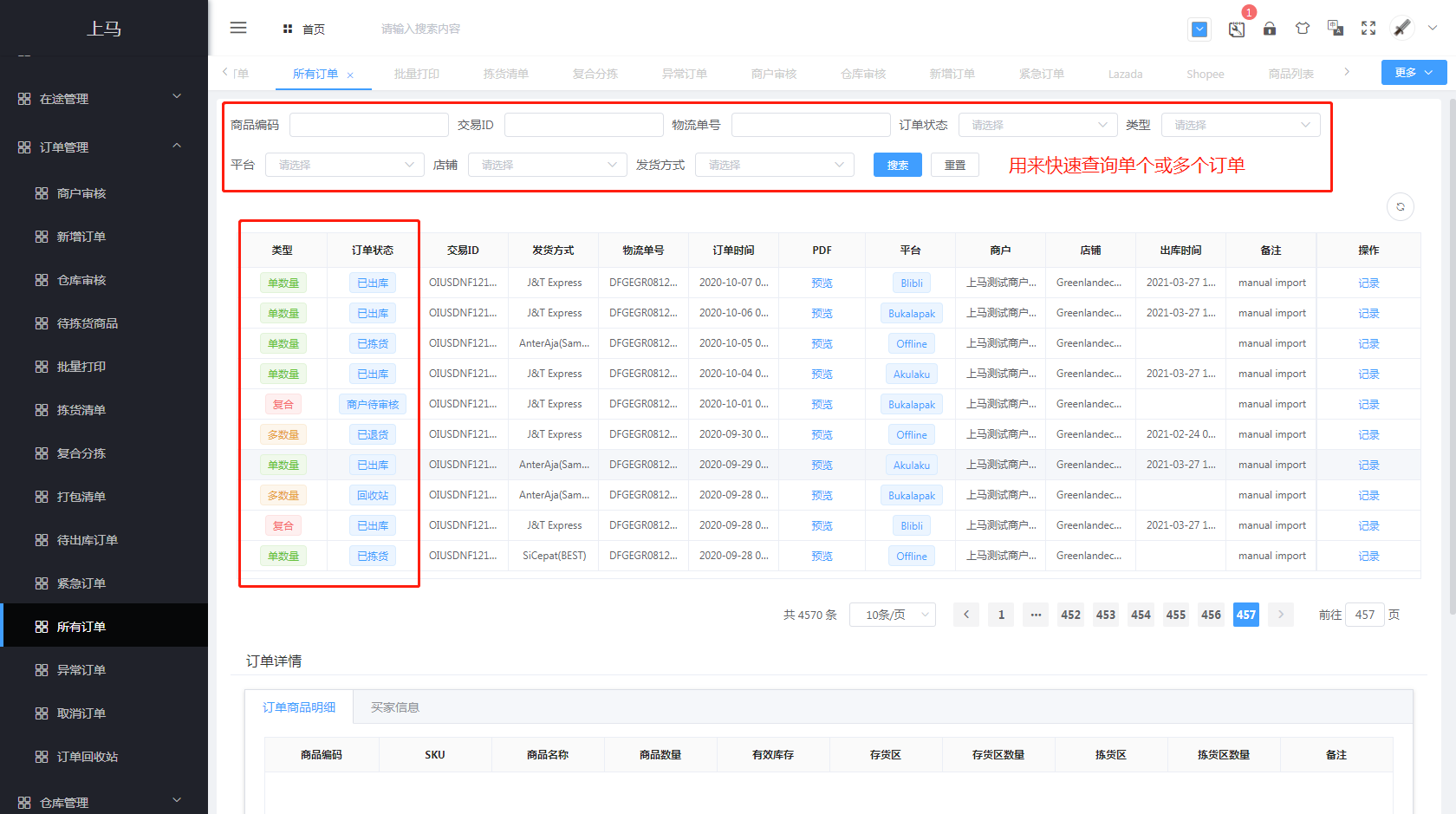
Task: Click 待拣货商品 sidebar icon
Action: coord(42,323)
